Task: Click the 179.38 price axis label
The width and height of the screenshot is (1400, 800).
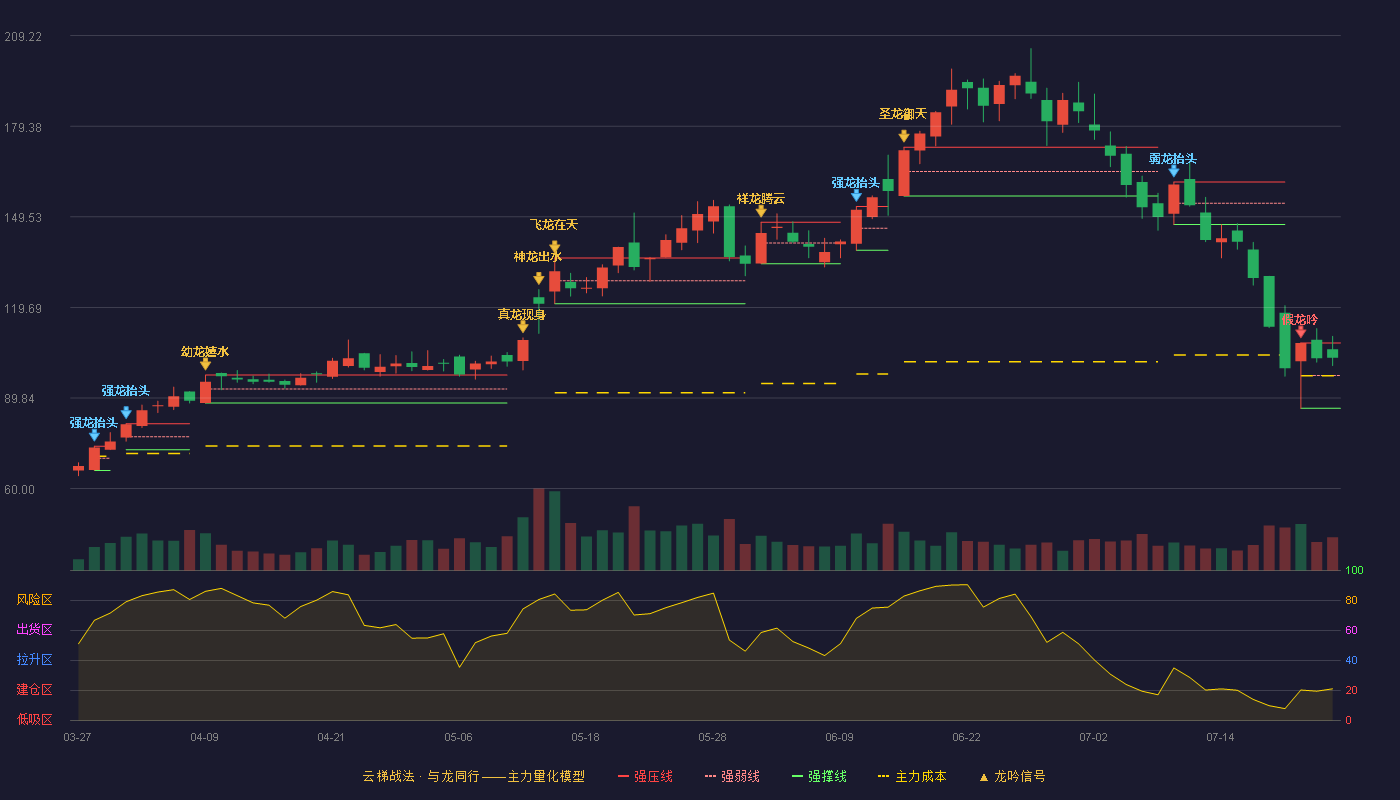Action: 23,127
